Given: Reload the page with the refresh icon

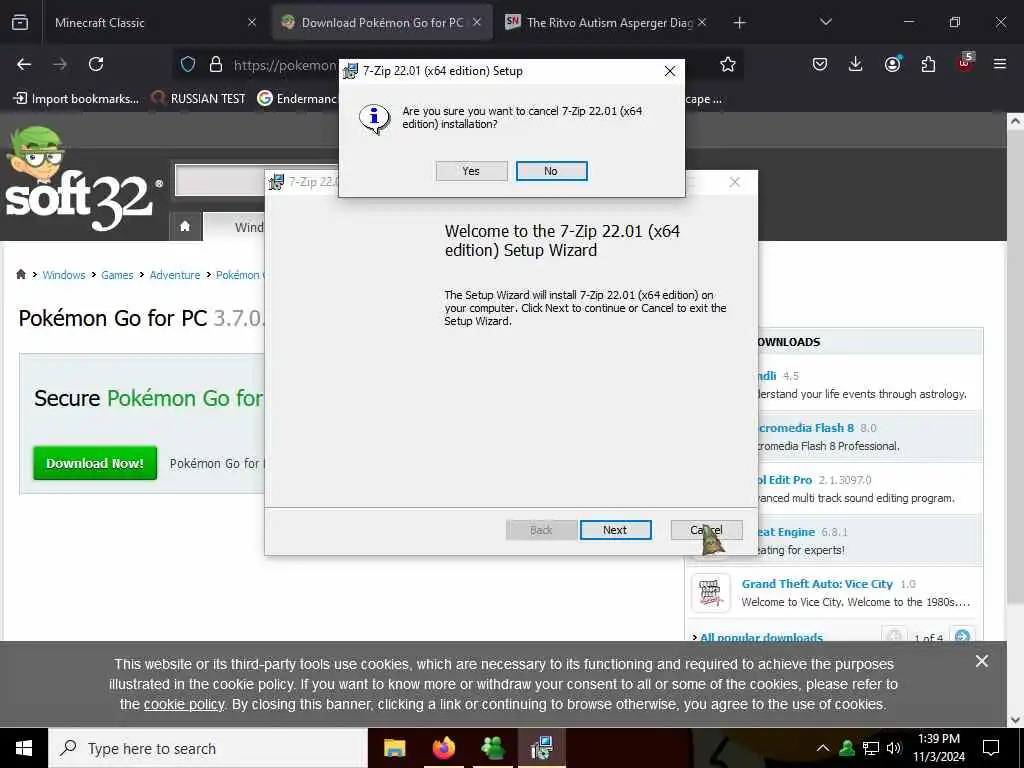Looking at the screenshot, I should [x=96, y=64].
